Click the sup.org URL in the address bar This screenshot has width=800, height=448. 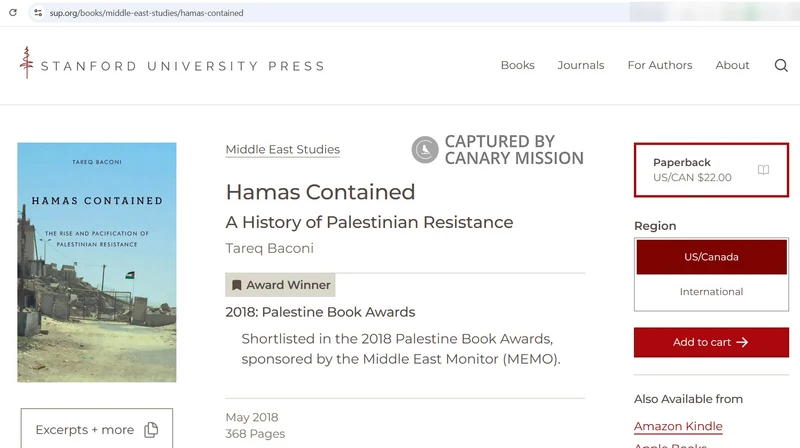(146, 13)
